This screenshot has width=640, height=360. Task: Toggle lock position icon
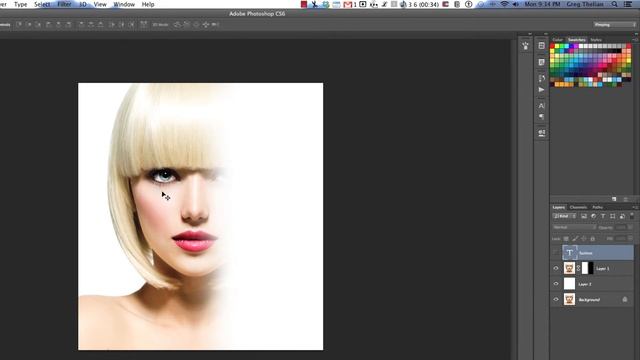point(584,238)
